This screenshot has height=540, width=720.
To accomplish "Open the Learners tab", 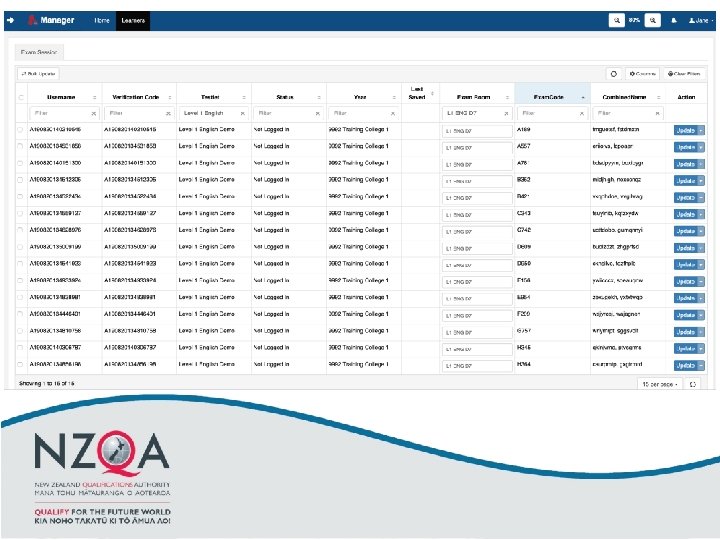I will click(x=133, y=21).
